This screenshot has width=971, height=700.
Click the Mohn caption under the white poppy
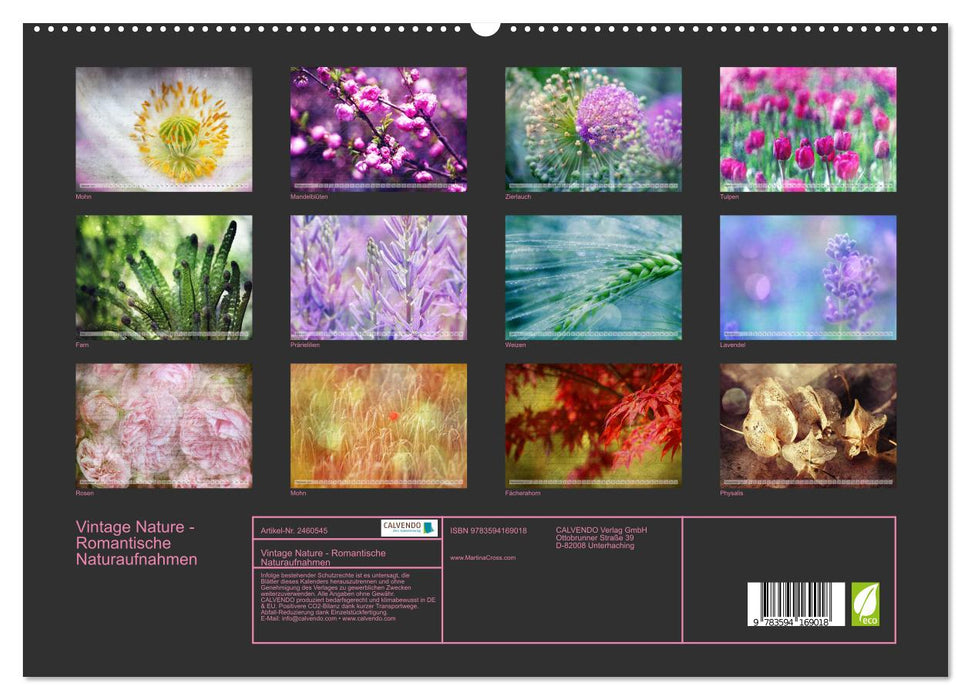tap(83, 196)
